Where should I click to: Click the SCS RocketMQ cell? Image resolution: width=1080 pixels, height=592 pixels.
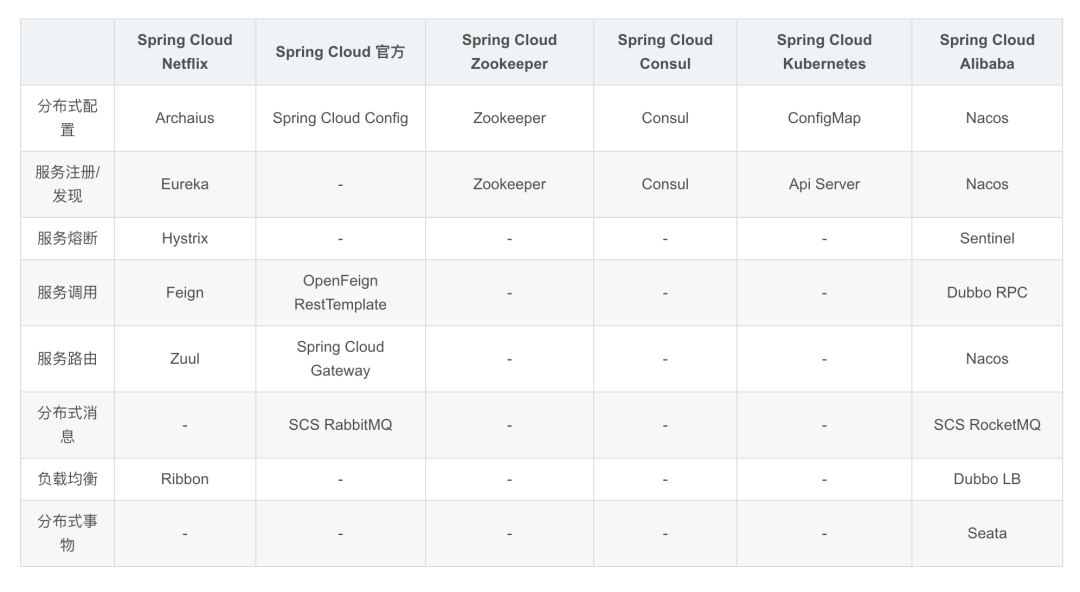(986, 425)
